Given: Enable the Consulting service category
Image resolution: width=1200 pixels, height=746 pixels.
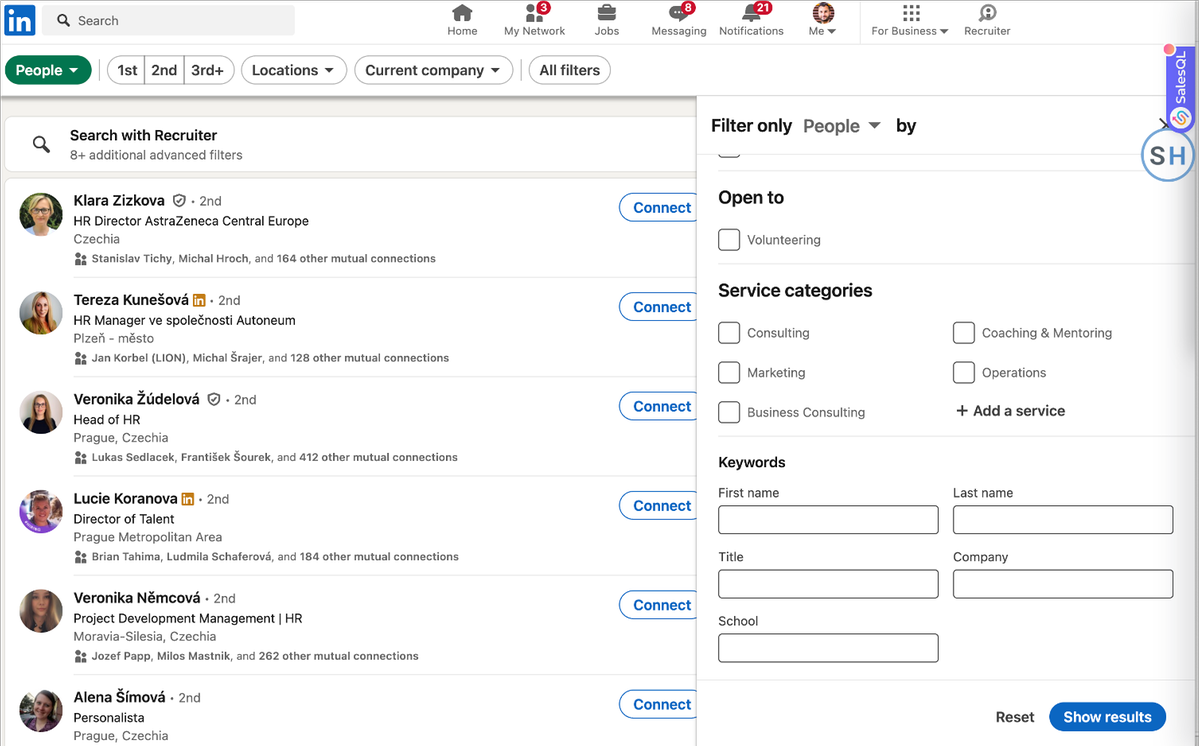Looking at the screenshot, I should 729,333.
